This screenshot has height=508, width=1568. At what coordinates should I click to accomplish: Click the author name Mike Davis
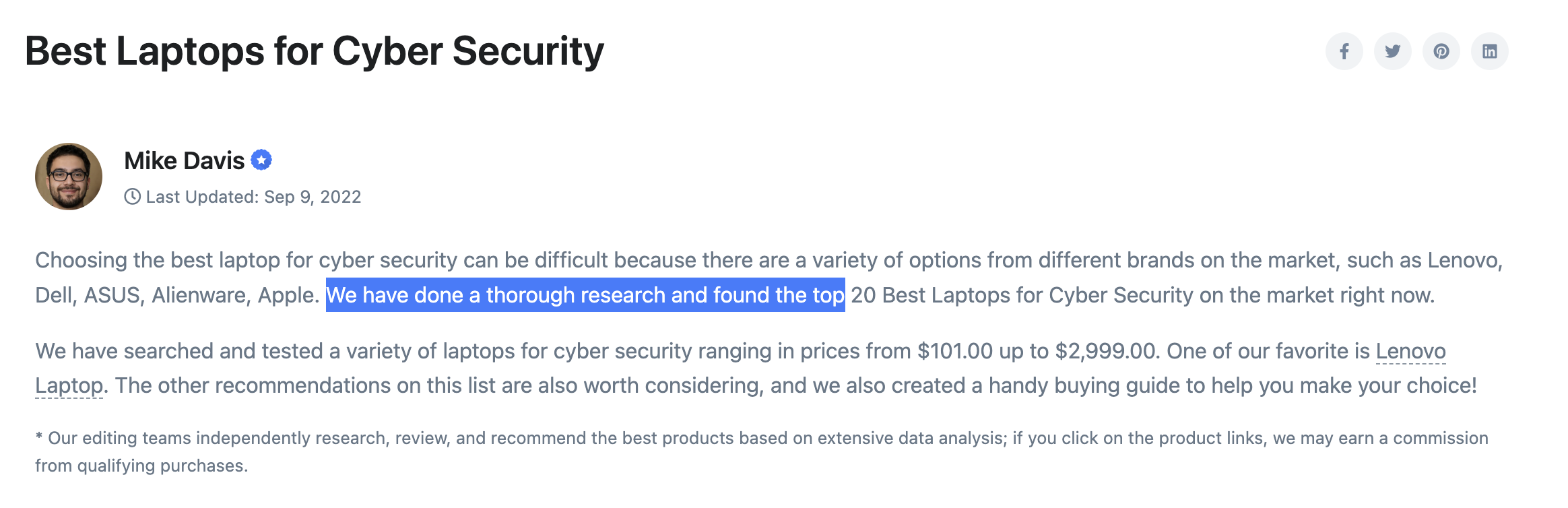tap(185, 161)
